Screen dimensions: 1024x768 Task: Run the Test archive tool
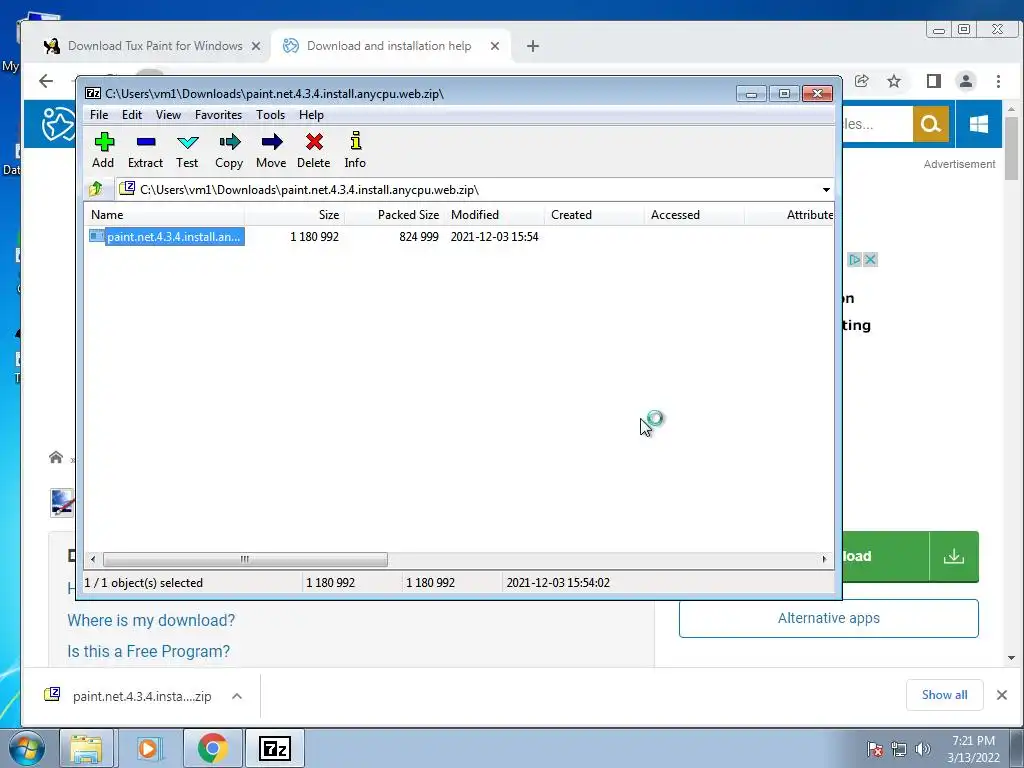pyautogui.click(x=187, y=150)
